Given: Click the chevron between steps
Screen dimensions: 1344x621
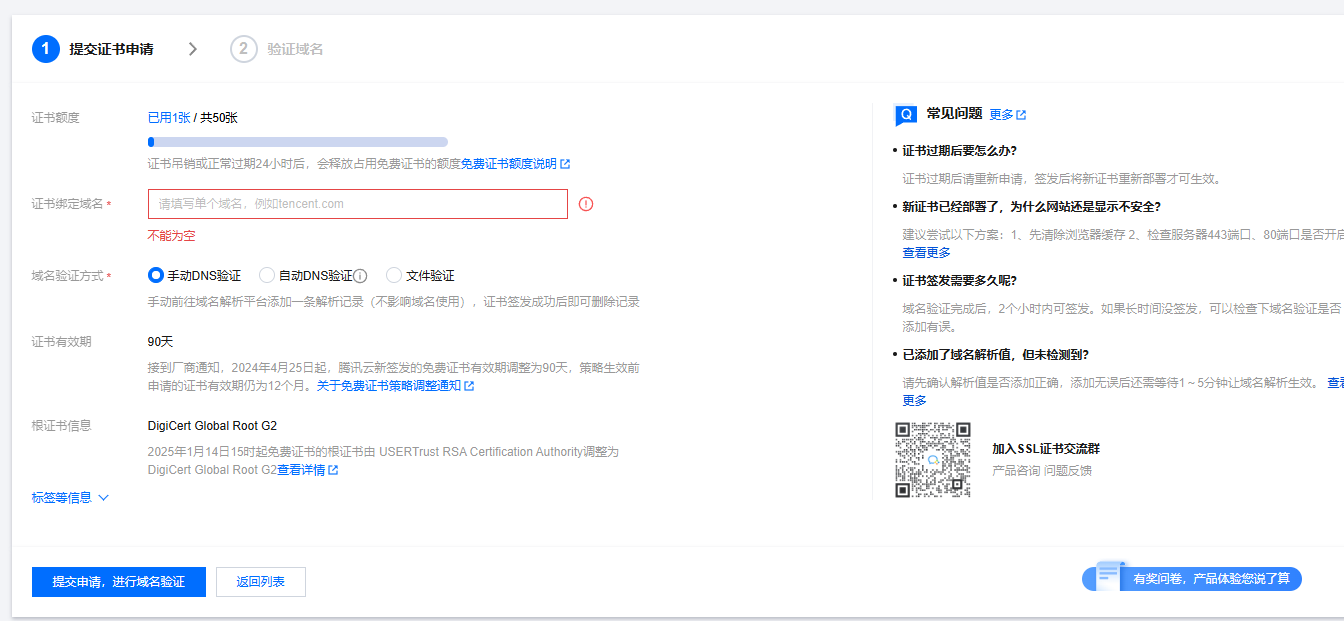Looking at the screenshot, I should 193,49.
